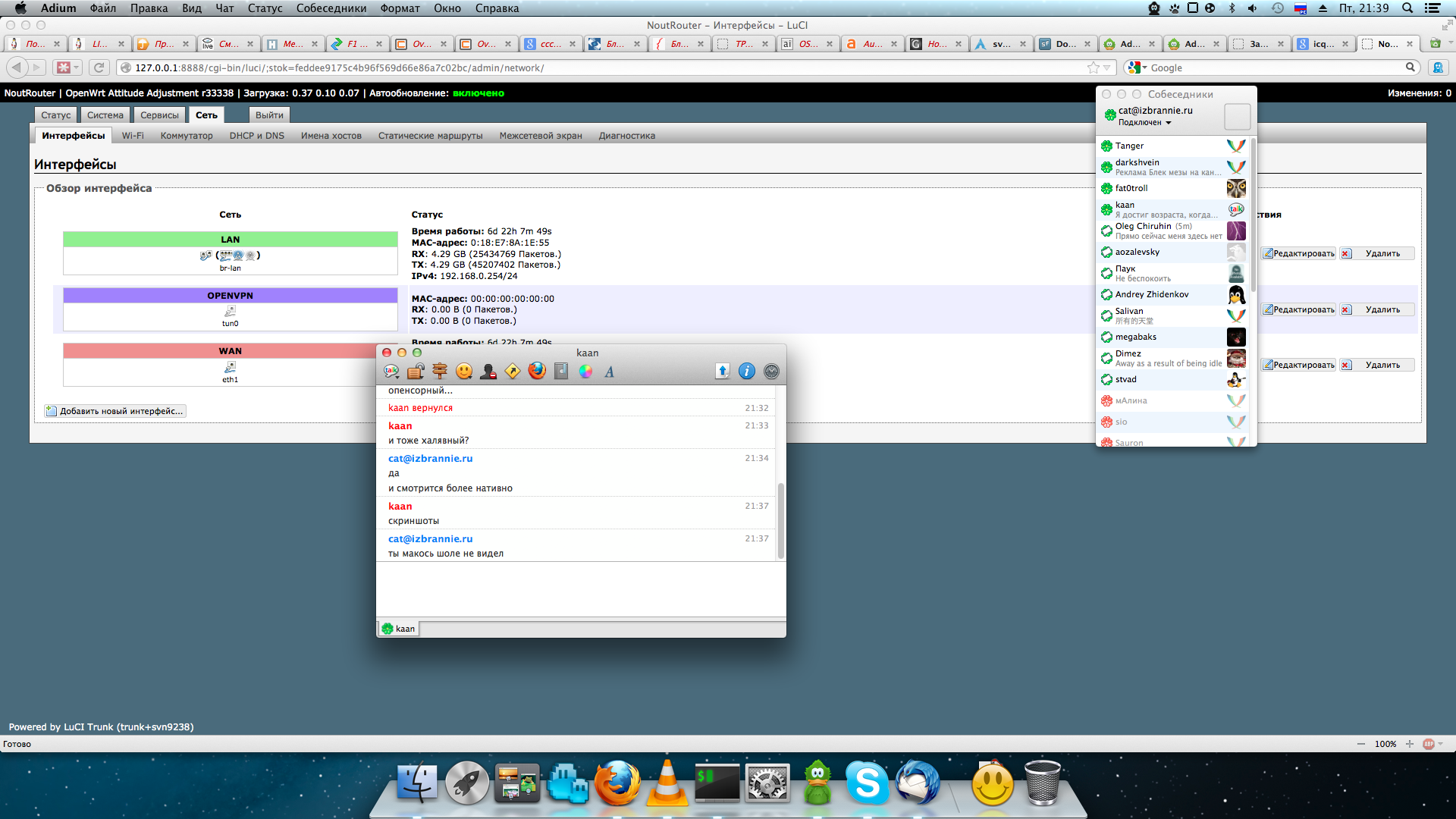Switch to the Wi-Fi tab
This screenshot has width=1456, height=819.
pyautogui.click(x=133, y=136)
